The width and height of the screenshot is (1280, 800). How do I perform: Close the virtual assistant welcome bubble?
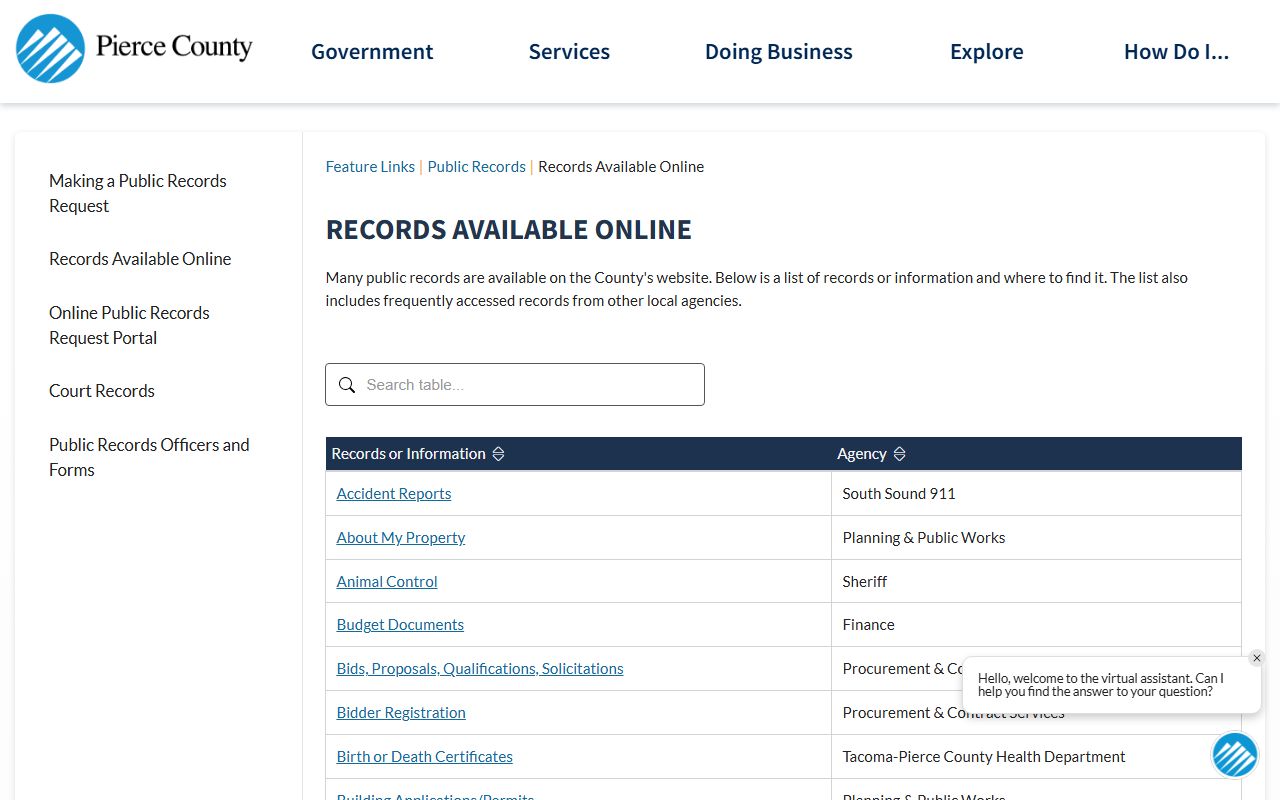click(1257, 658)
